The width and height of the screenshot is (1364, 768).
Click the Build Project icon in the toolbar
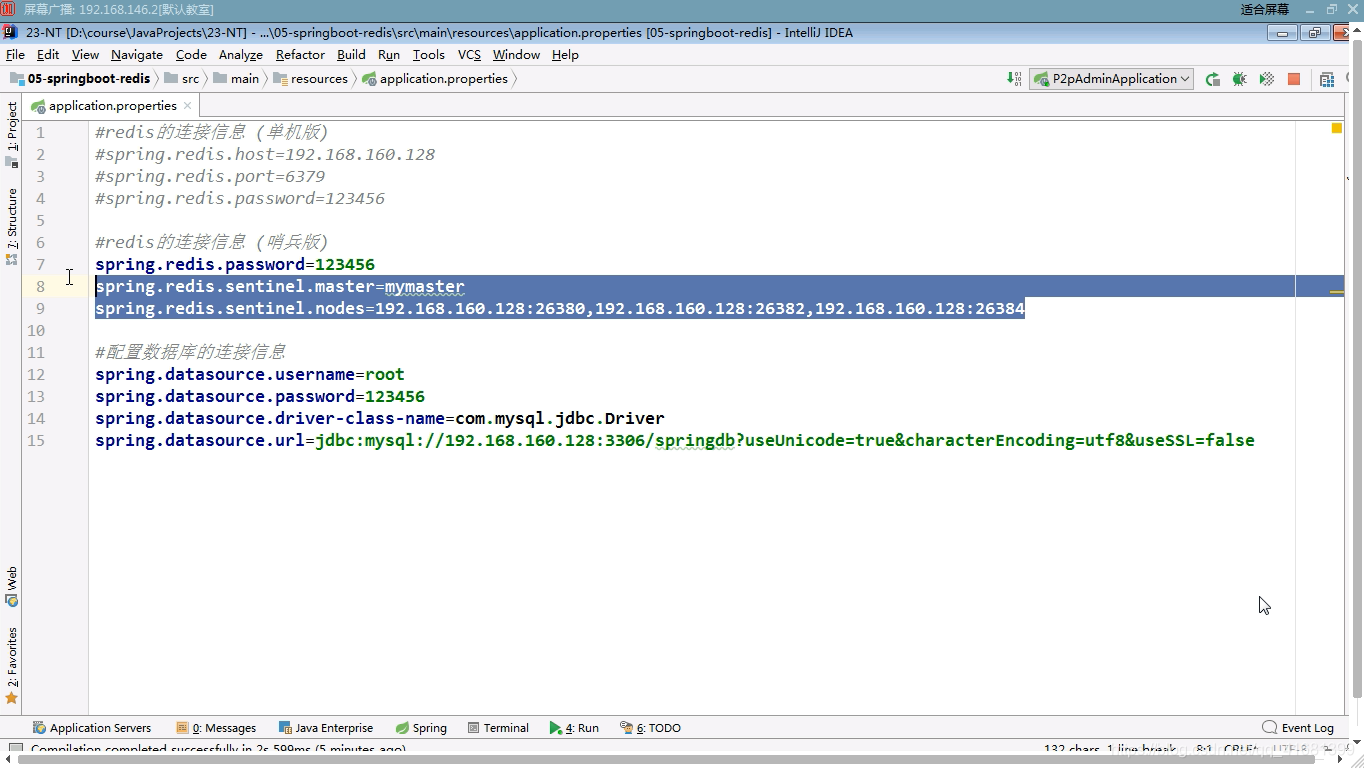[1014, 79]
